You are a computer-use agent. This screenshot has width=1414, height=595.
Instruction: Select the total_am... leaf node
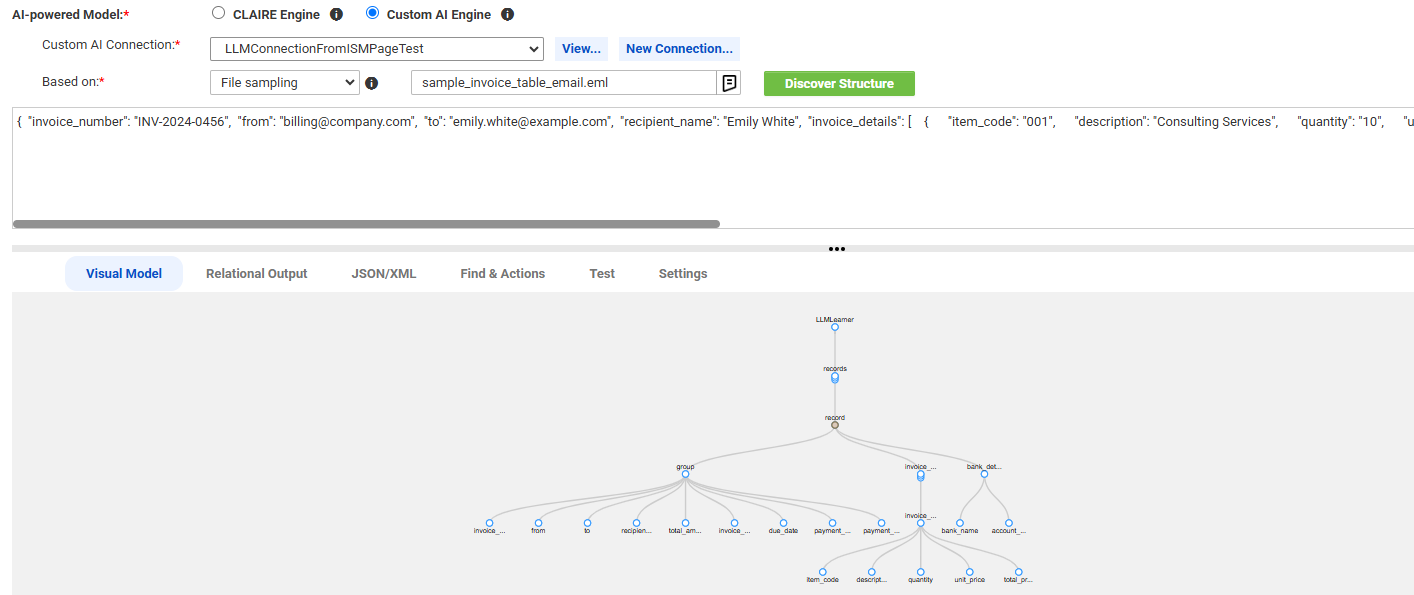click(x=685, y=522)
